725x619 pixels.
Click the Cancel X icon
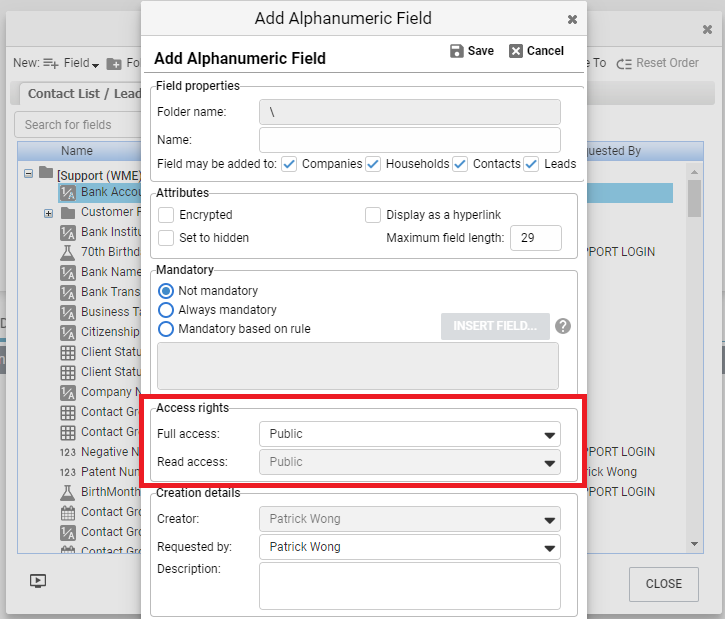[x=516, y=51]
